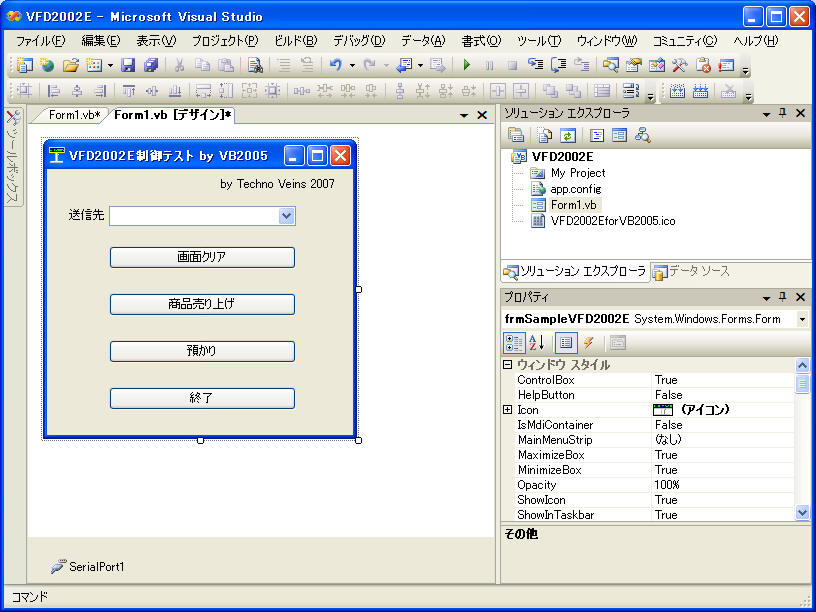Click the 'by Techno Veins 2007' label
This screenshot has width=816, height=612.
point(277,184)
